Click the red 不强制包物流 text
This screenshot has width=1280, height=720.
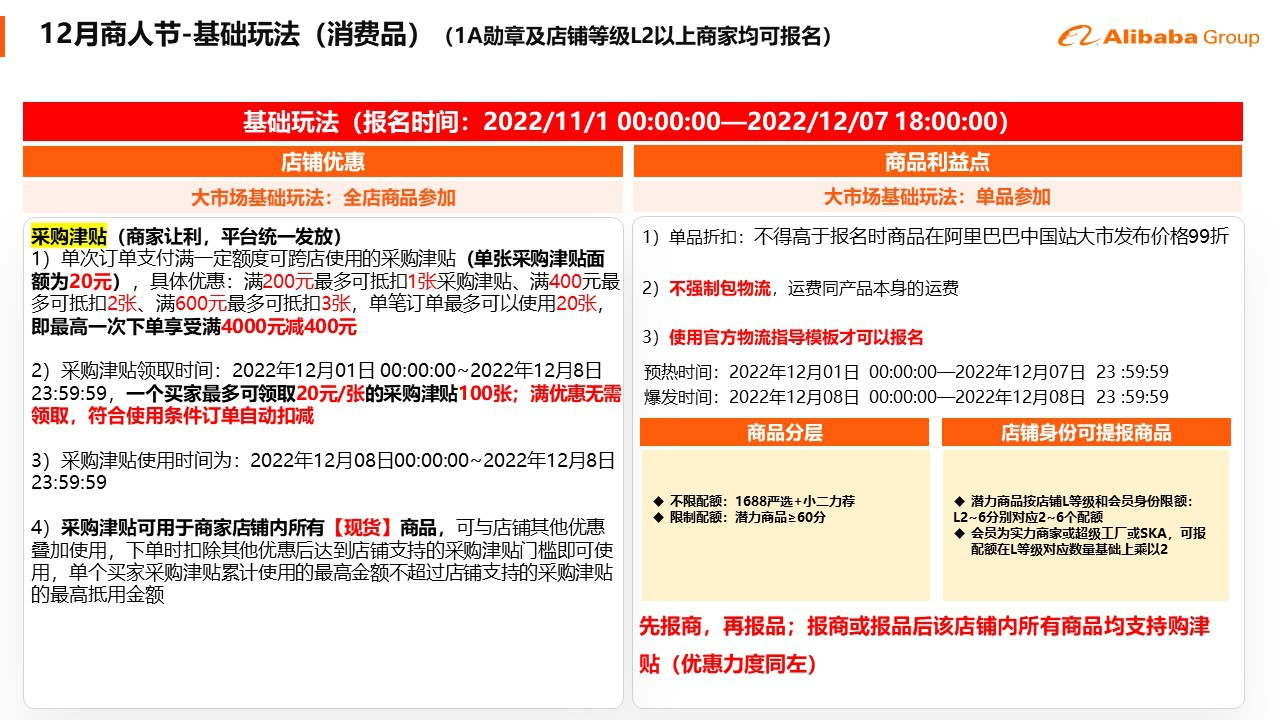coord(719,288)
